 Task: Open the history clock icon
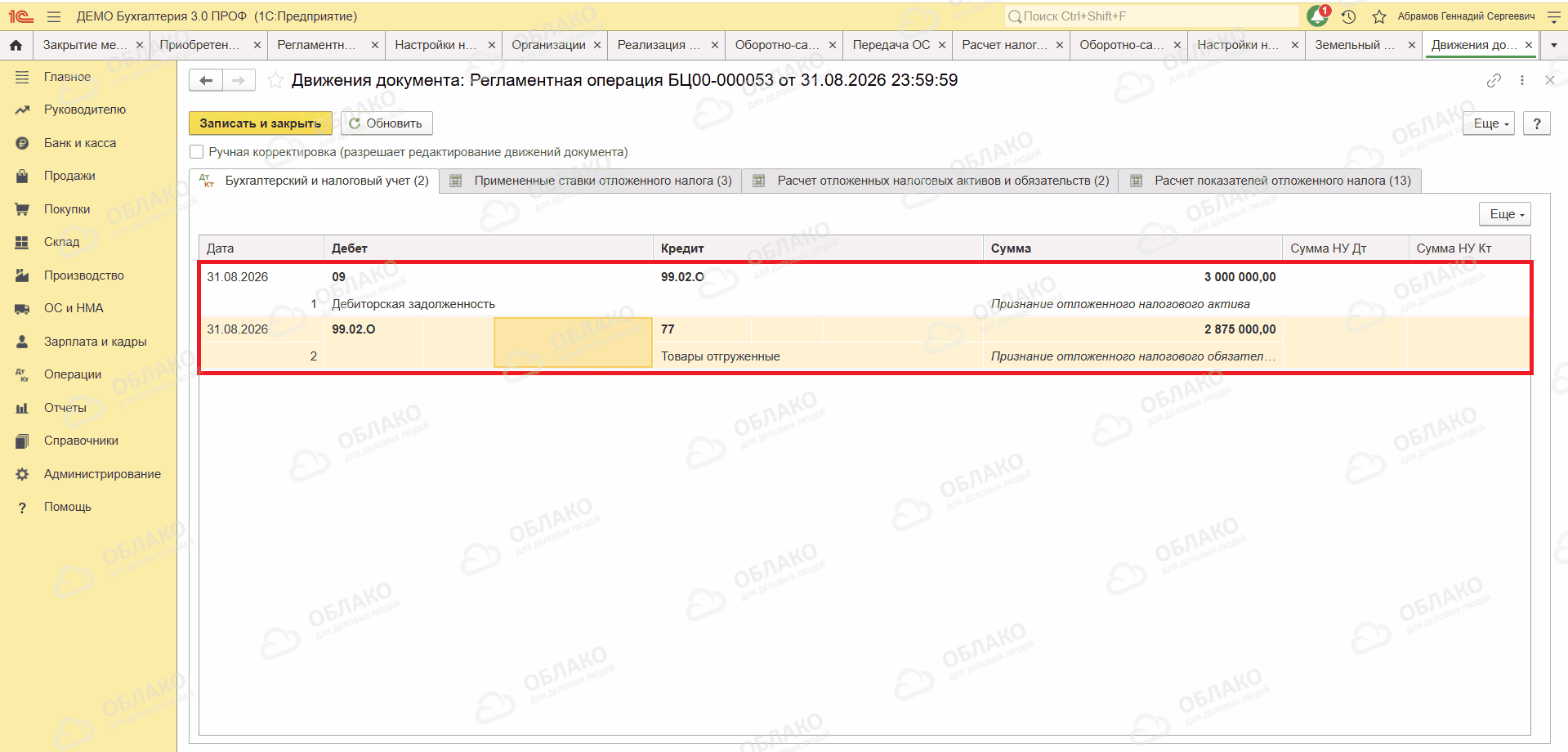tap(1349, 16)
